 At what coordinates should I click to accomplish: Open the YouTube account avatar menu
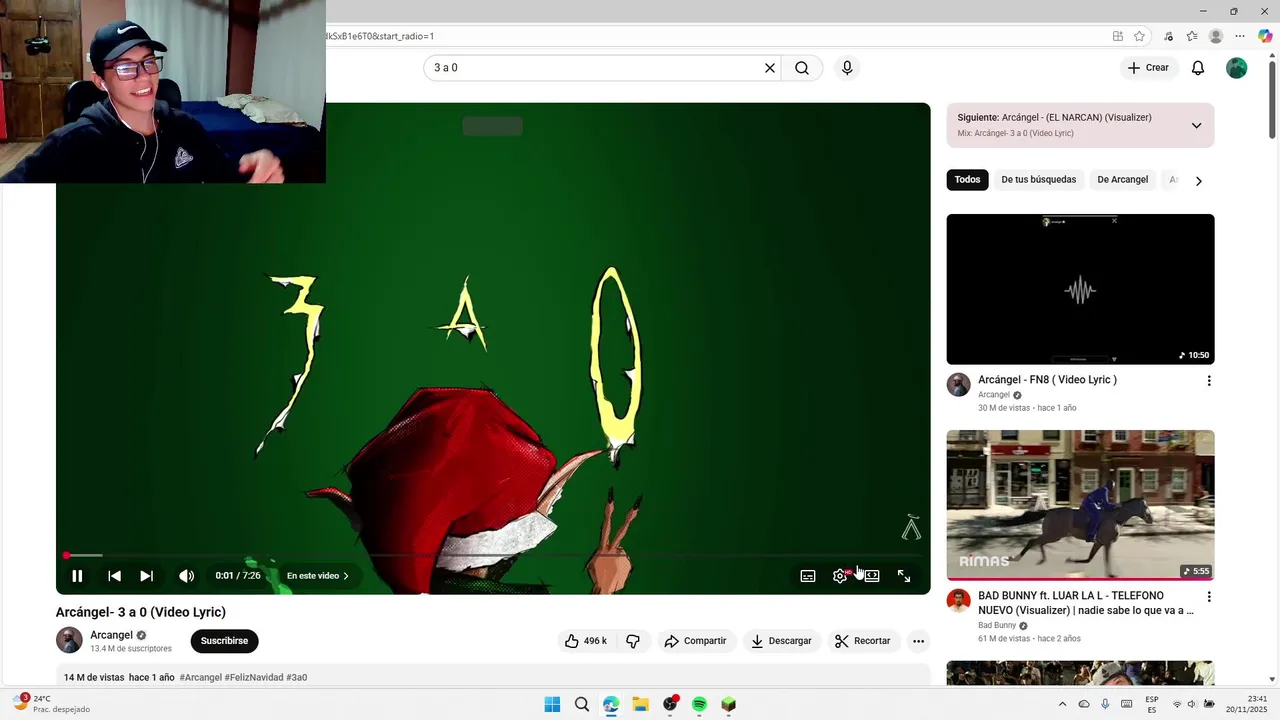click(1237, 68)
